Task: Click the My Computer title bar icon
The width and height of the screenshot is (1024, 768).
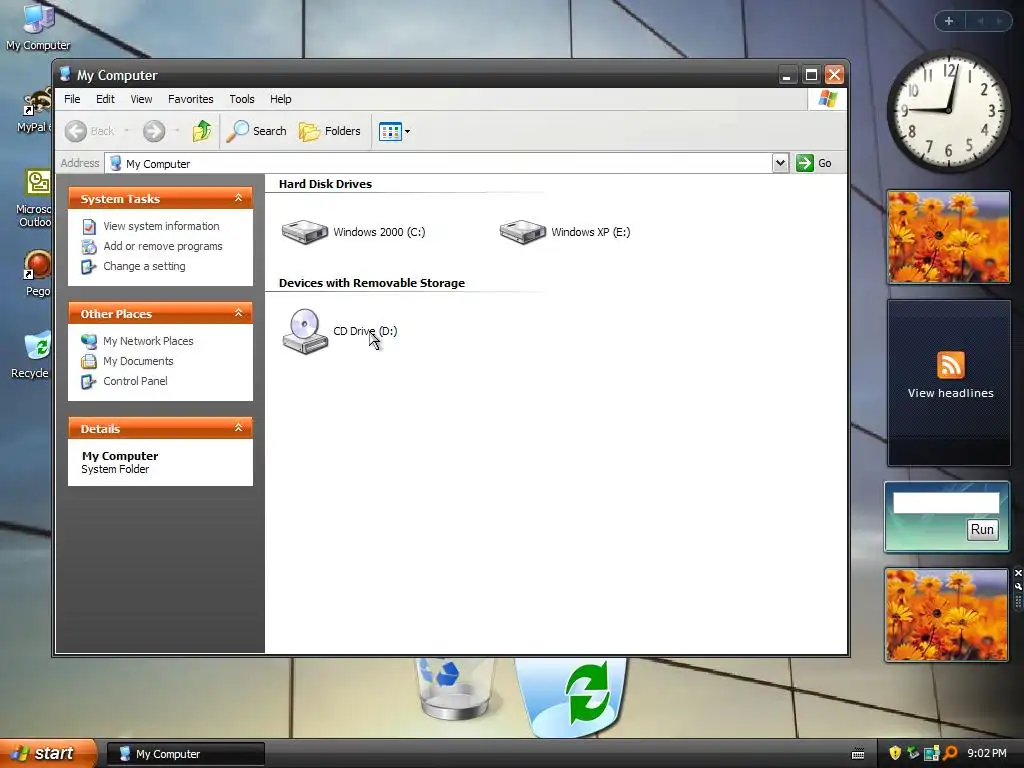Action: (65, 74)
